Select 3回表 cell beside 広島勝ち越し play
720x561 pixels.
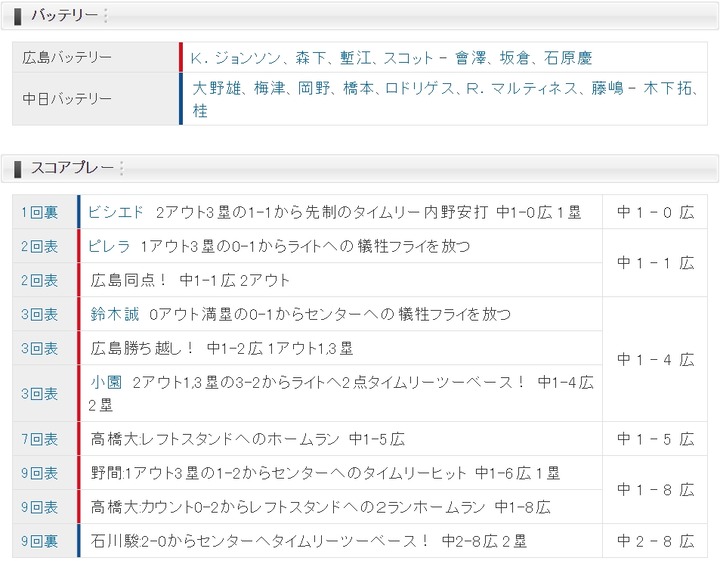click(45, 348)
